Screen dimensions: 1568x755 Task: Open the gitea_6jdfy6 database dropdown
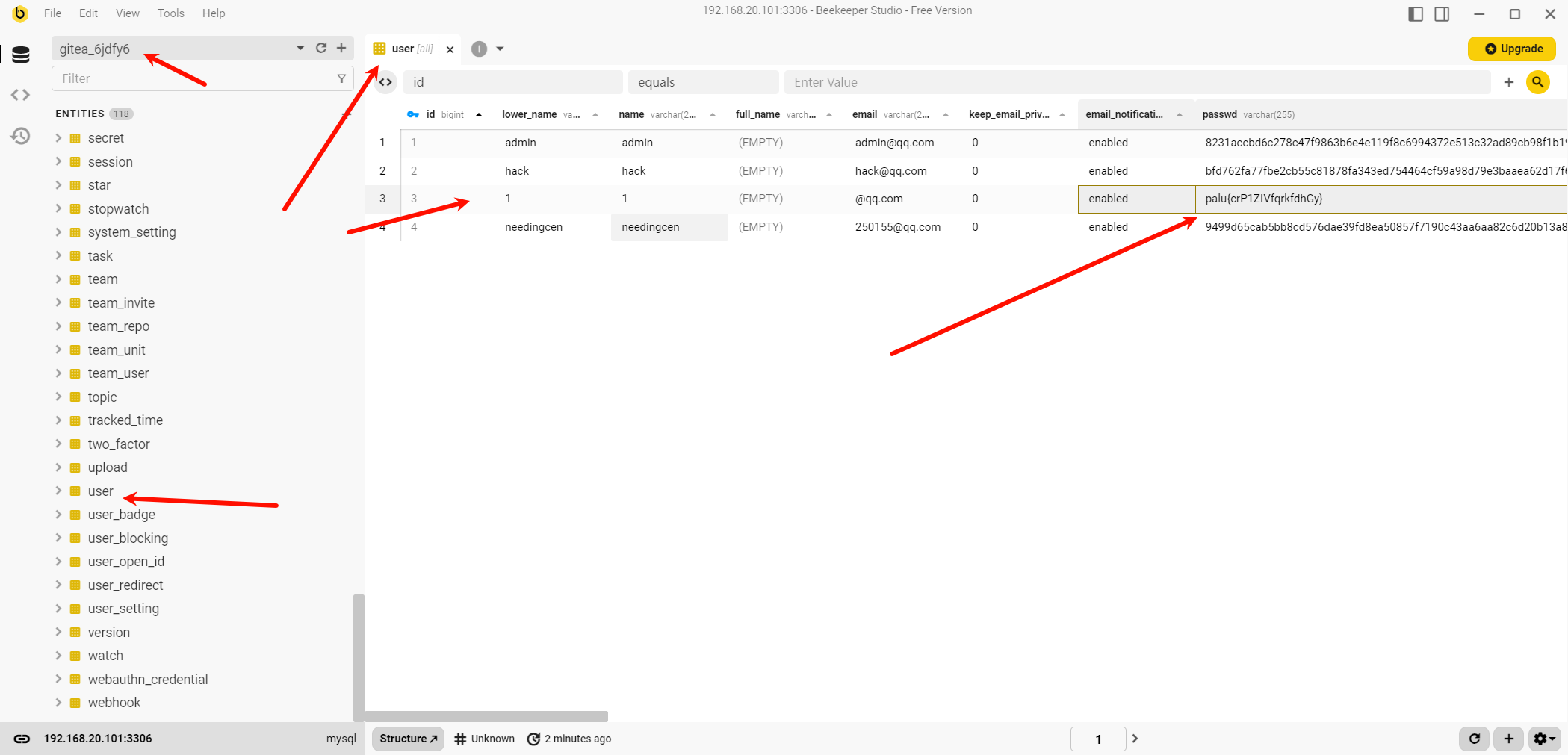point(300,49)
